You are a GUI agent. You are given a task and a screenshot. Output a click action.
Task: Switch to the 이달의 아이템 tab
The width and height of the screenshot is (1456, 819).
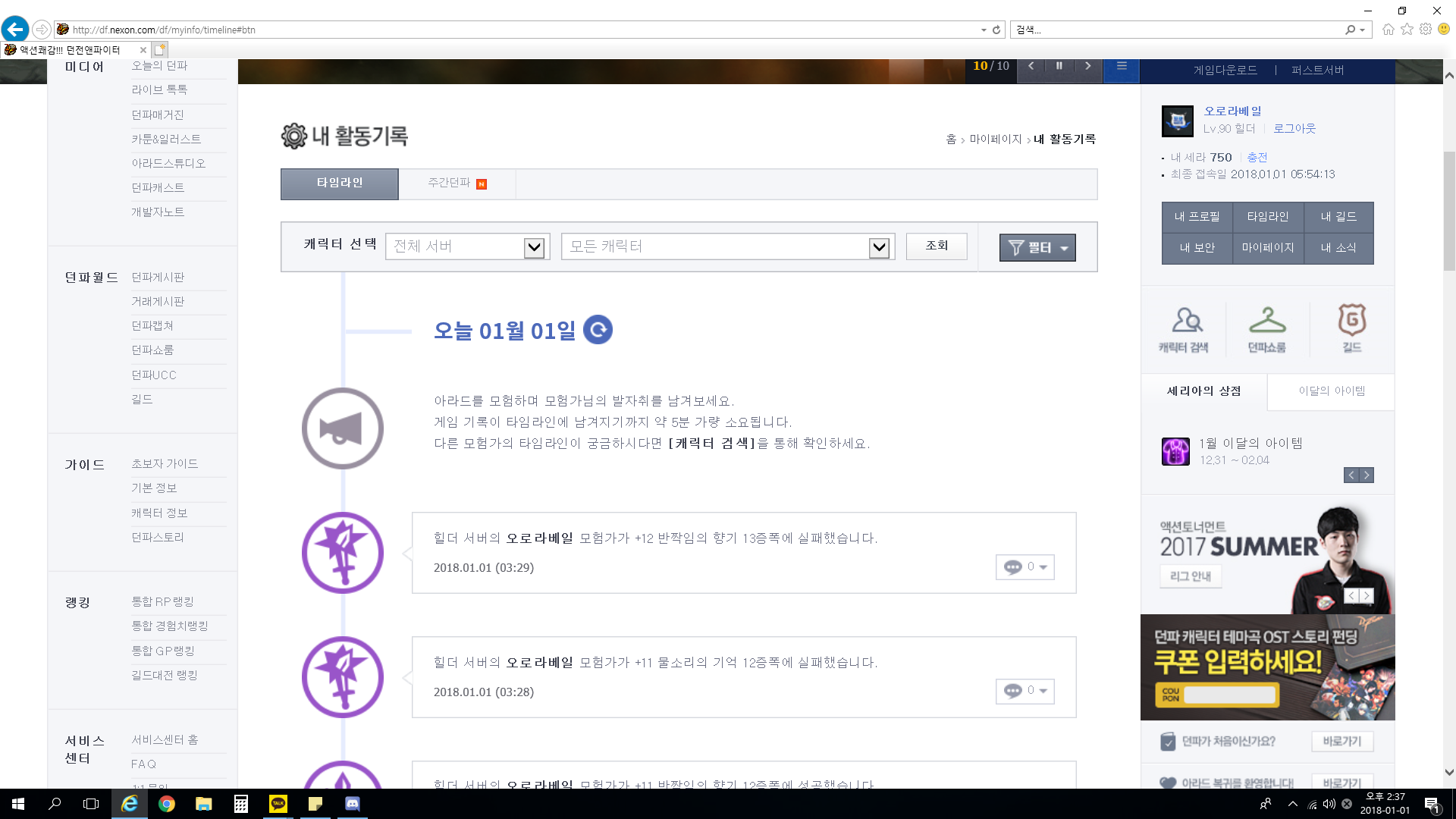pyautogui.click(x=1332, y=391)
